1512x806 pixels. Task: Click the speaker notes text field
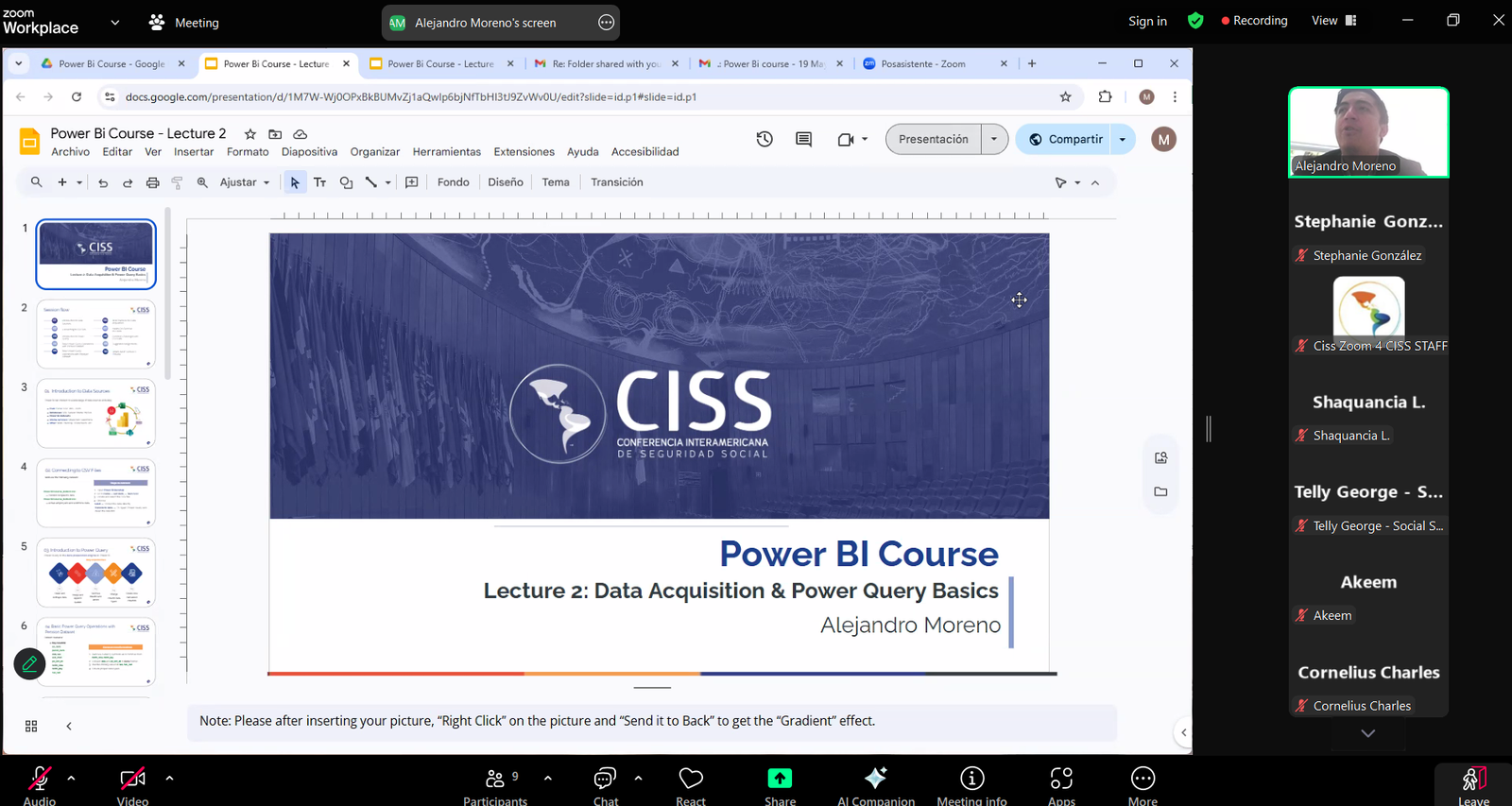pyautogui.click(x=652, y=721)
